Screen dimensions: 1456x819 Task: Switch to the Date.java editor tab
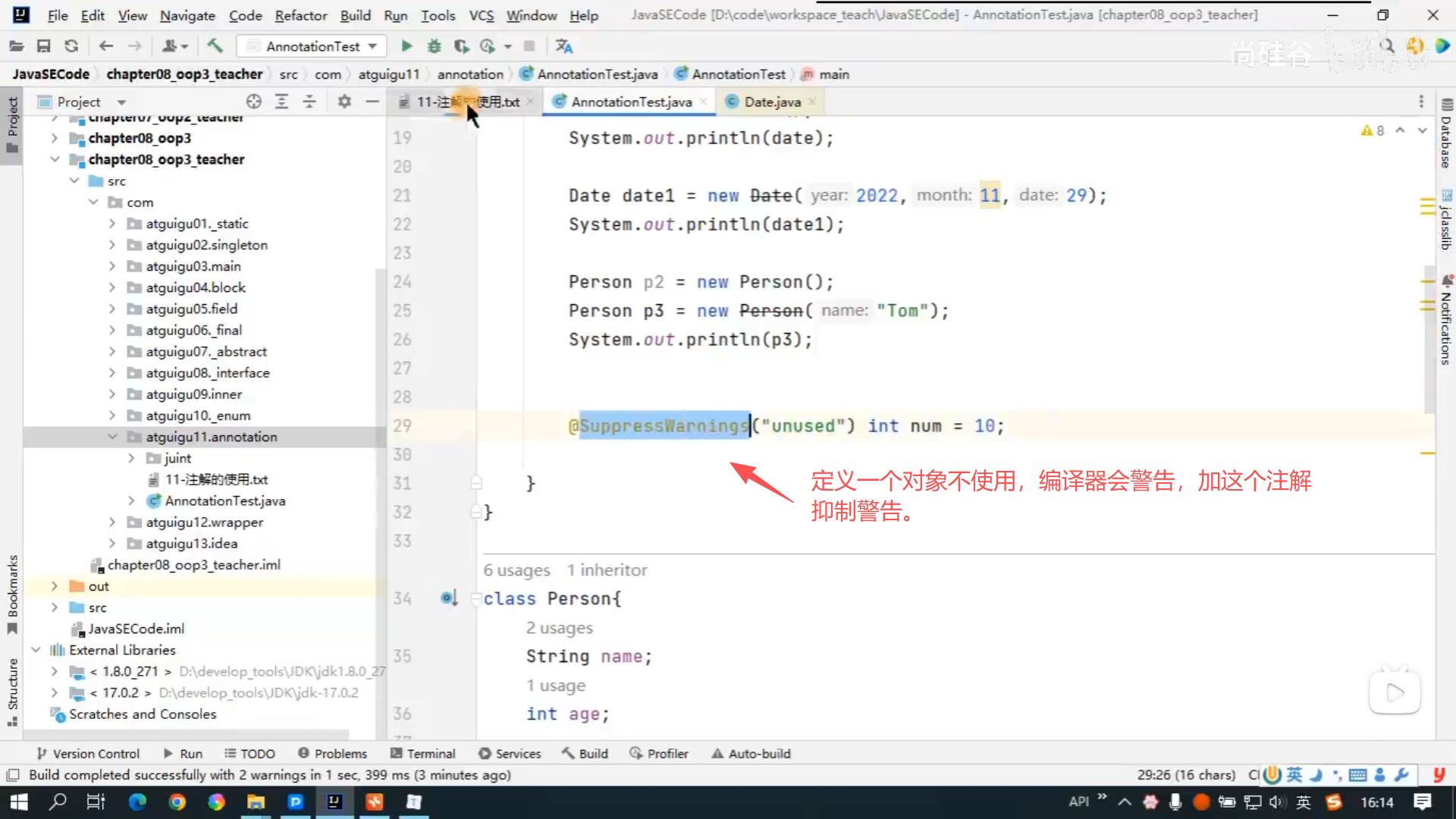point(771,102)
